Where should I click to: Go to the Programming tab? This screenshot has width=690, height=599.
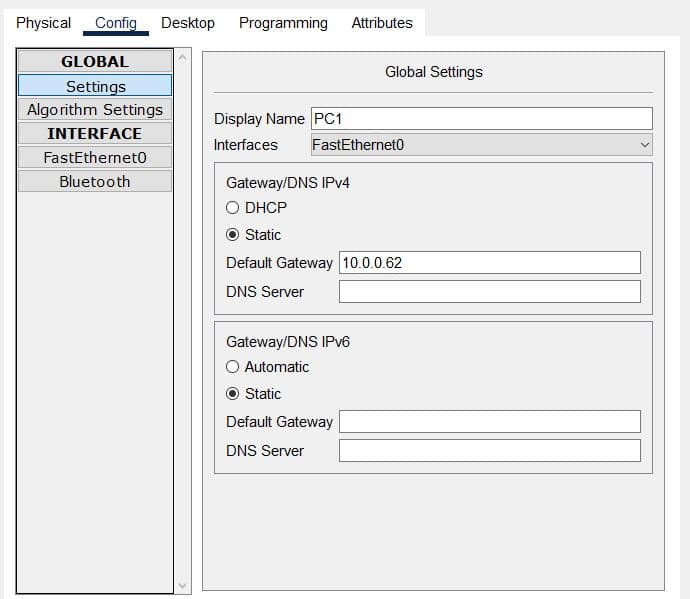coord(283,22)
